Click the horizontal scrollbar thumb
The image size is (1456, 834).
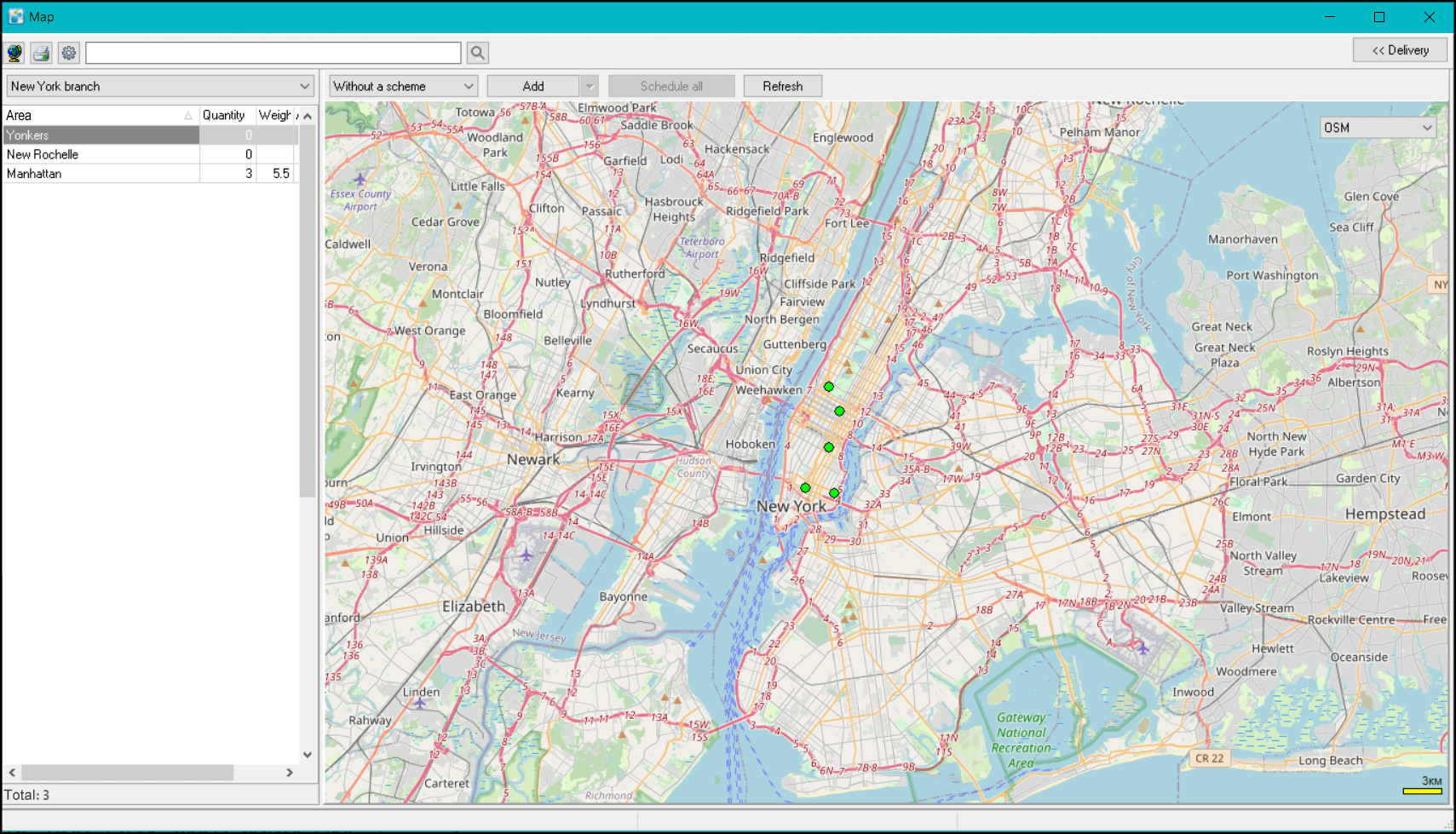coord(127,772)
